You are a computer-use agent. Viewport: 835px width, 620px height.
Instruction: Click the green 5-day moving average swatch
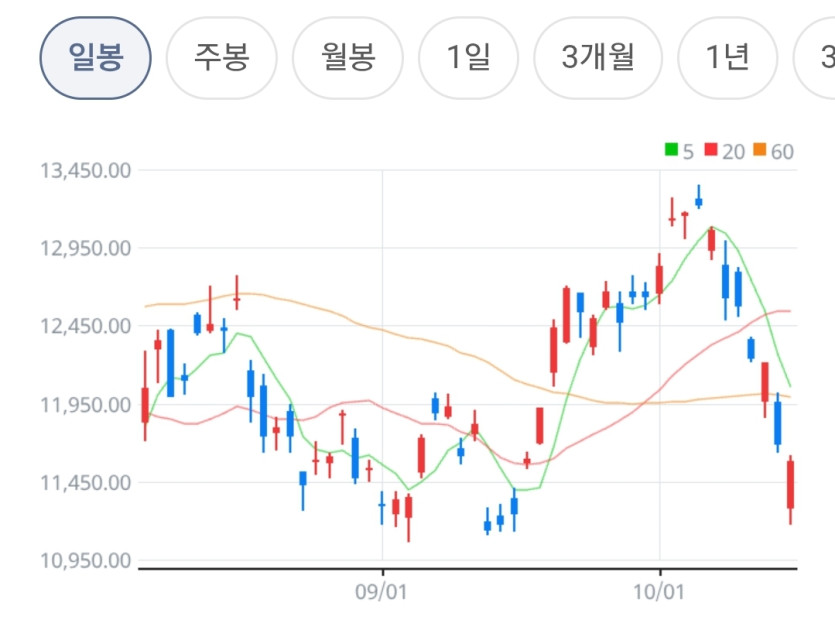[671, 150]
